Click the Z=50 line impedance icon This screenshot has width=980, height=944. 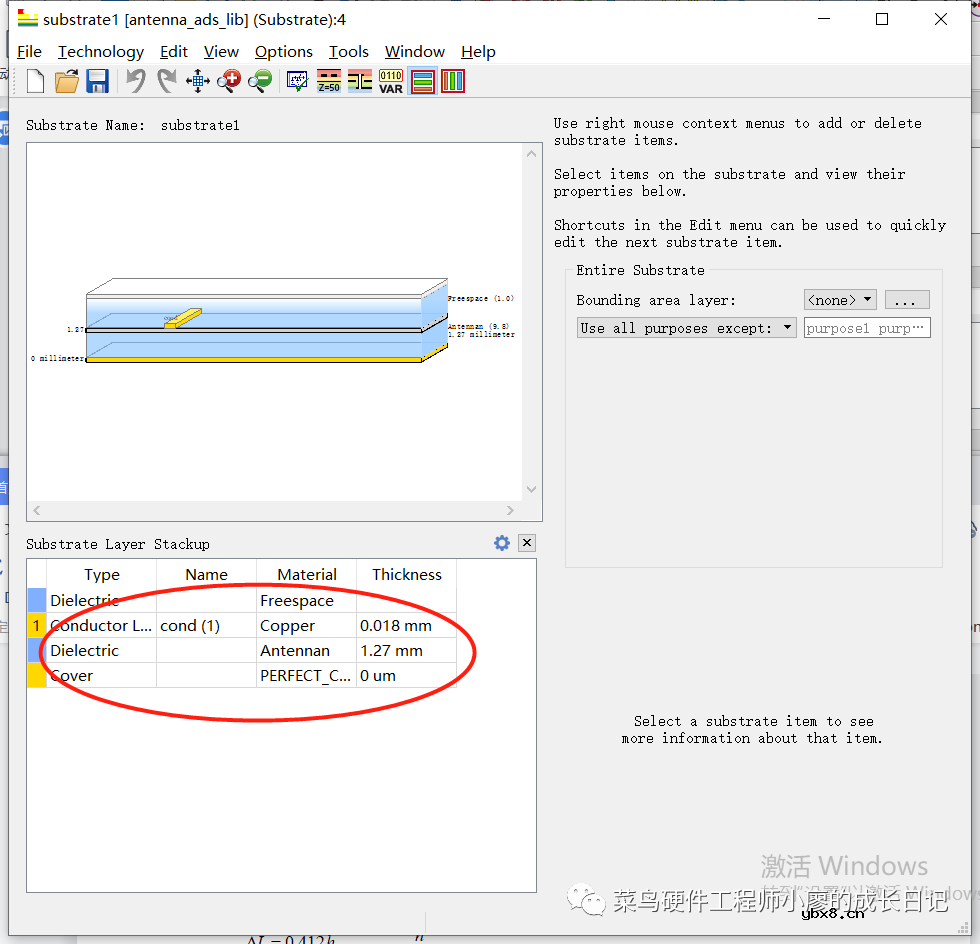click(329, 82)
